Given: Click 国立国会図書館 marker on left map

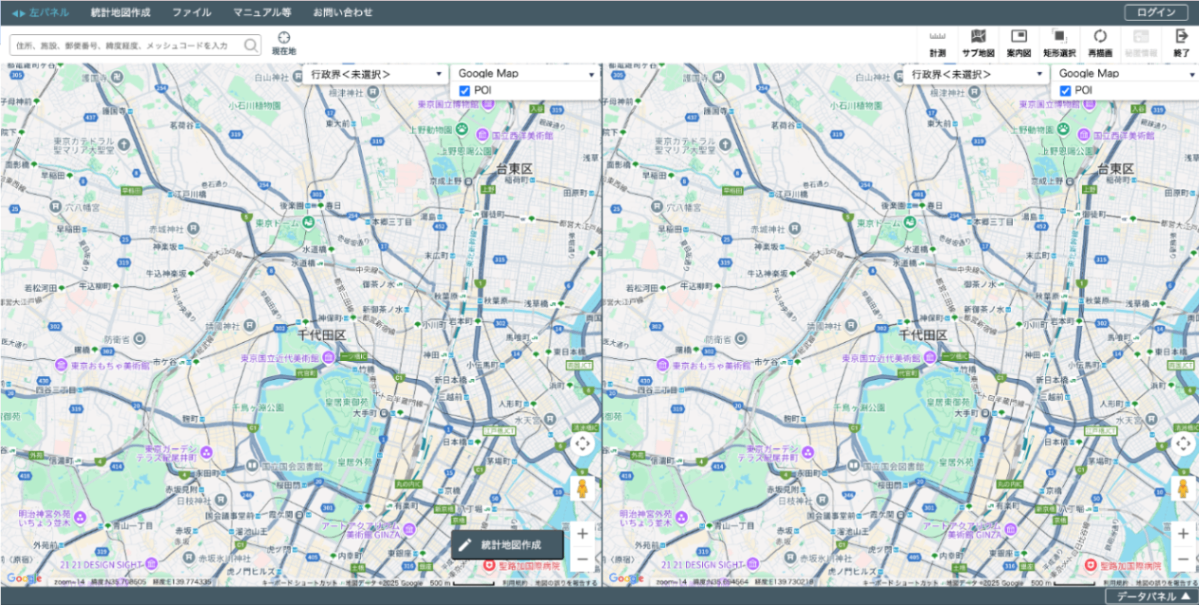Looking at the screenshot, I should (x=252, y=466).
